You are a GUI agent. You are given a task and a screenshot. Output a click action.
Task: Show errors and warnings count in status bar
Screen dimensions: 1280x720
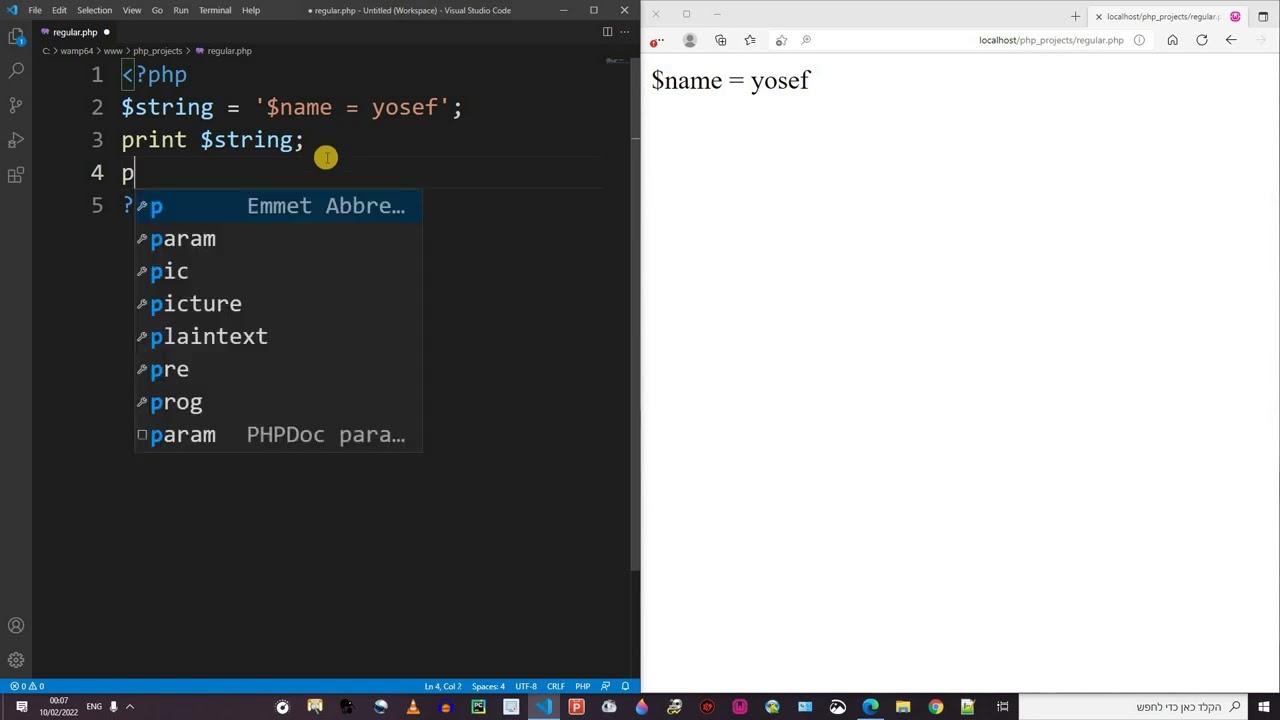27,686
